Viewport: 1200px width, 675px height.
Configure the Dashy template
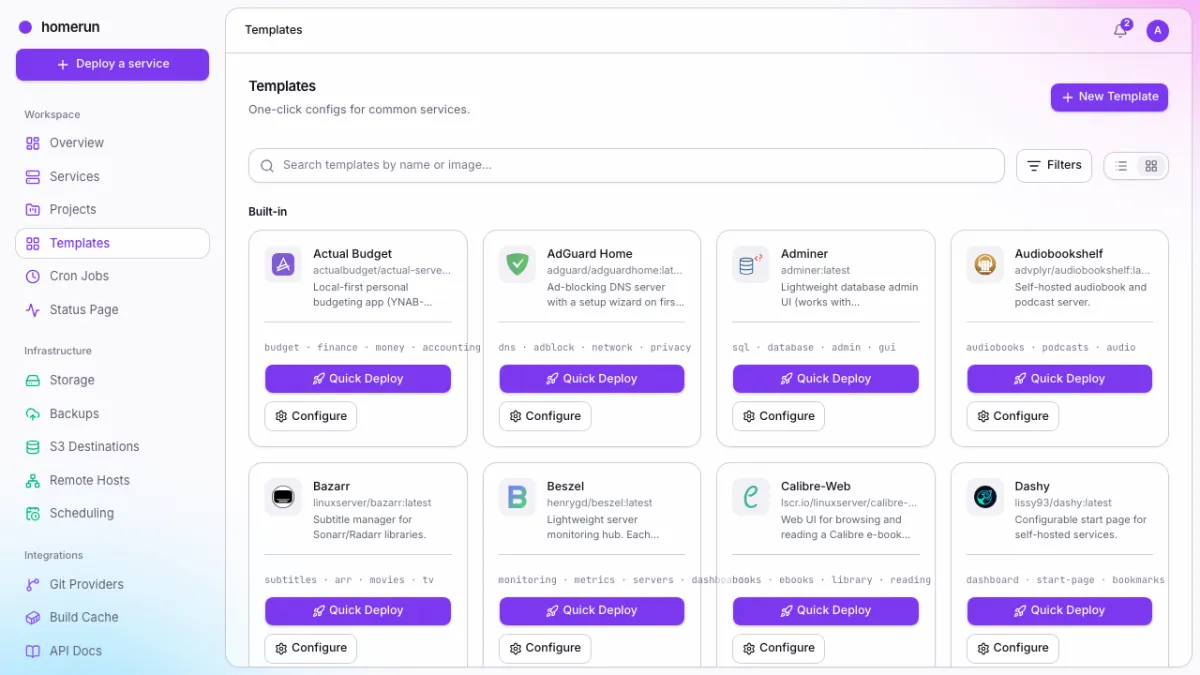[1013, 648]
